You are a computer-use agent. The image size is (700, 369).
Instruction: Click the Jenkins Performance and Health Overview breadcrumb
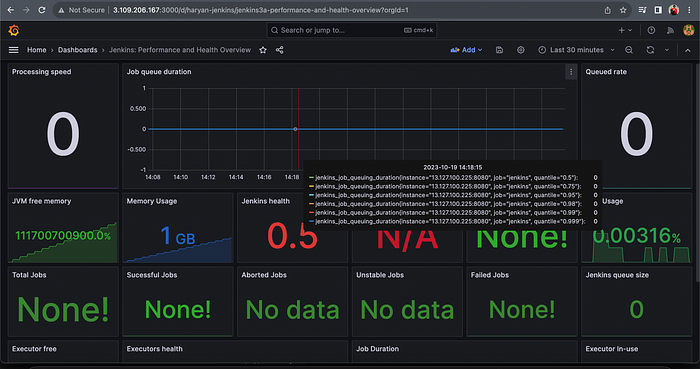(180, 50)
